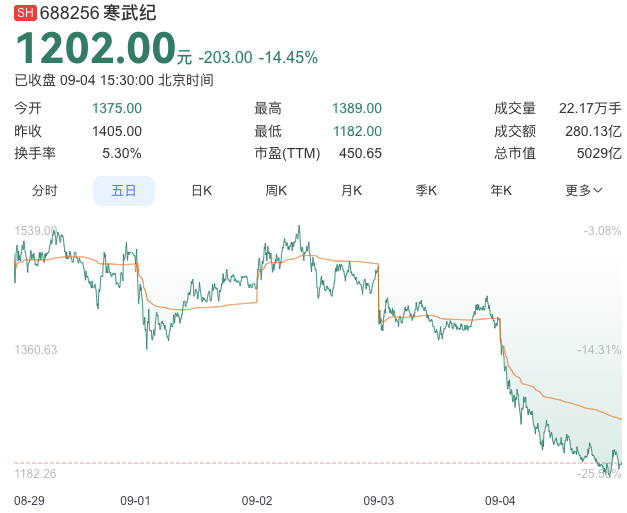Expand the 更多 dropdown
Viewport: 627px width, 513px height.
tap(584, 190)
